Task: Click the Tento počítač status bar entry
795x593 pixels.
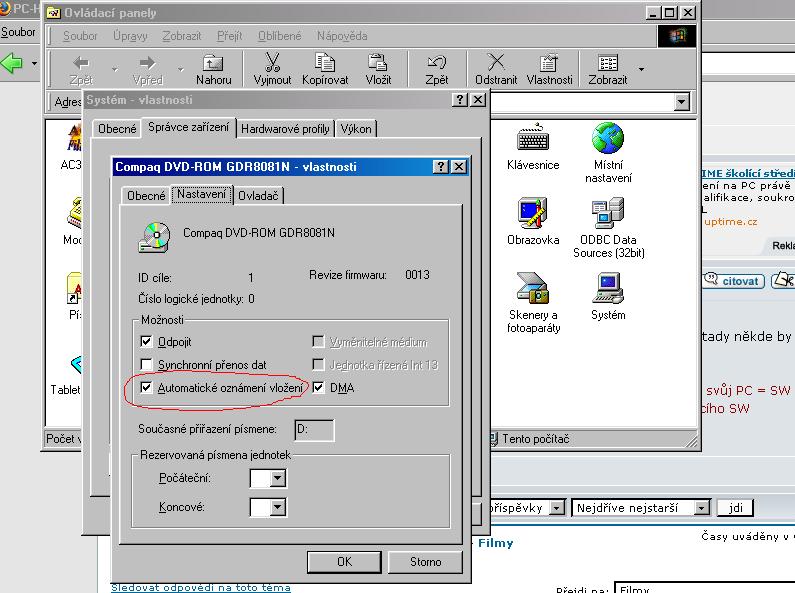Action: [x=535, y=439]
